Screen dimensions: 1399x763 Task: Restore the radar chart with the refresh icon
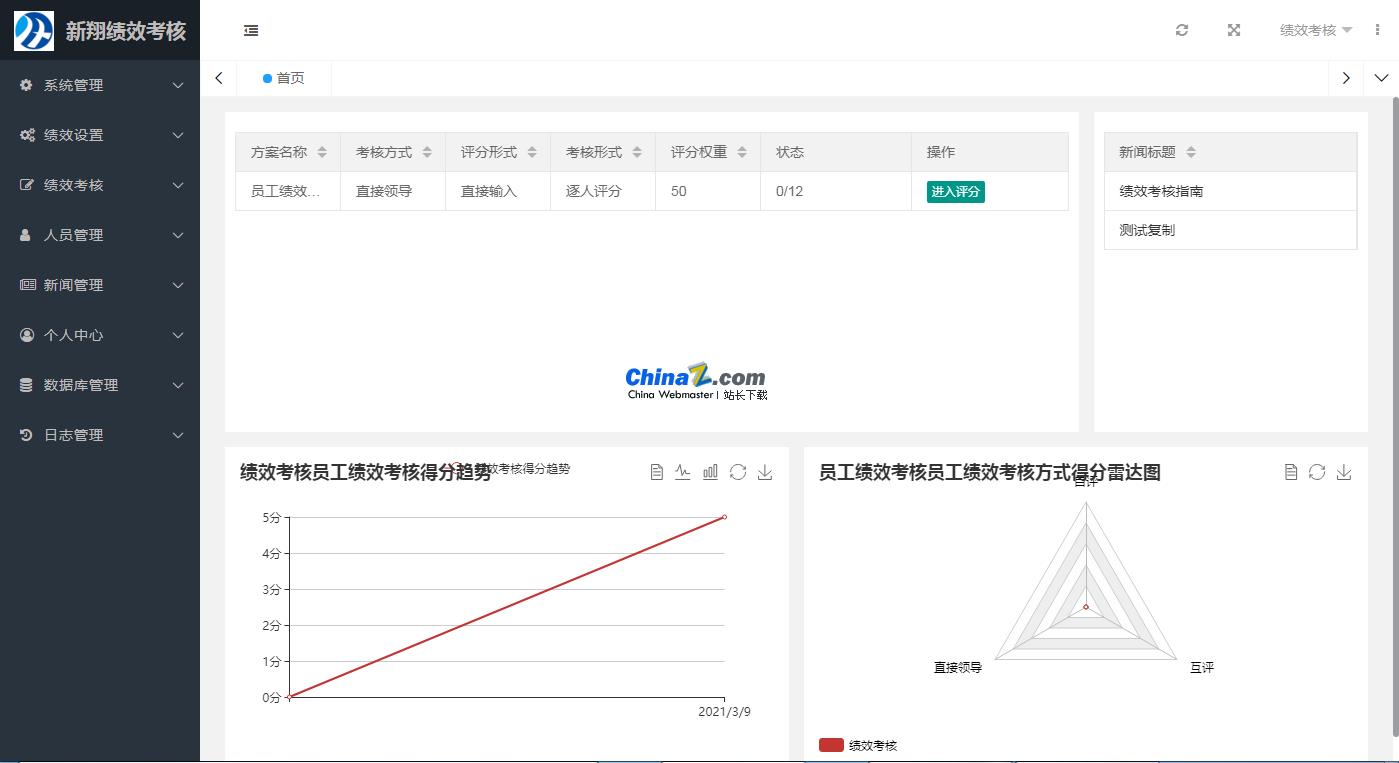(1317, 472)
